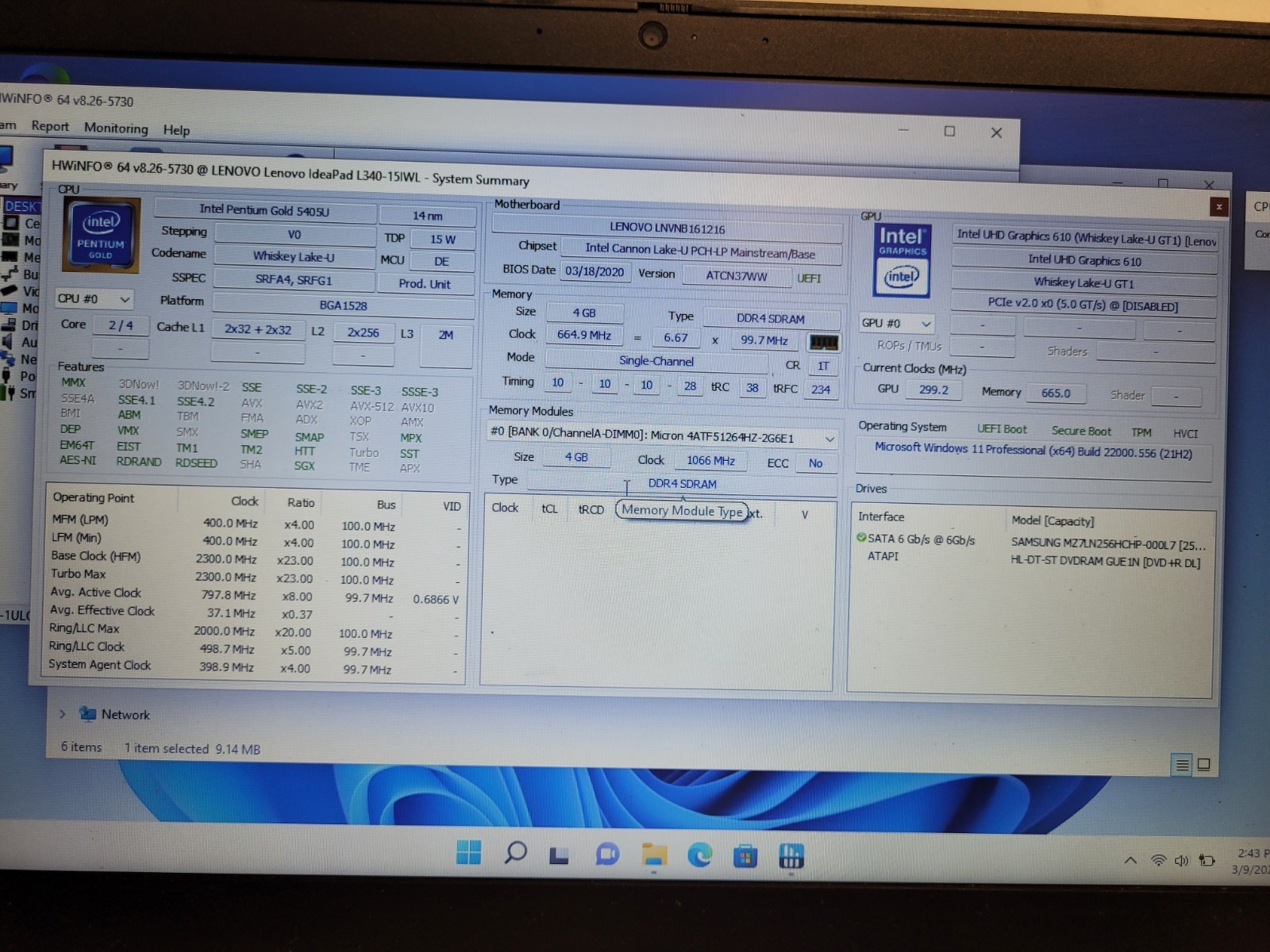
Task: Select the 'Au' audio item in the HWiNFO tree
Action: [x=21, y=342]
